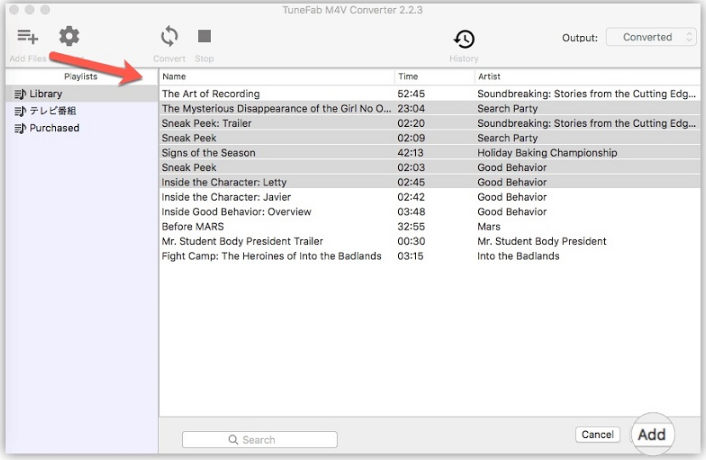Open the settings gear icon
This screenshot has width=706, height=460.
69,36
